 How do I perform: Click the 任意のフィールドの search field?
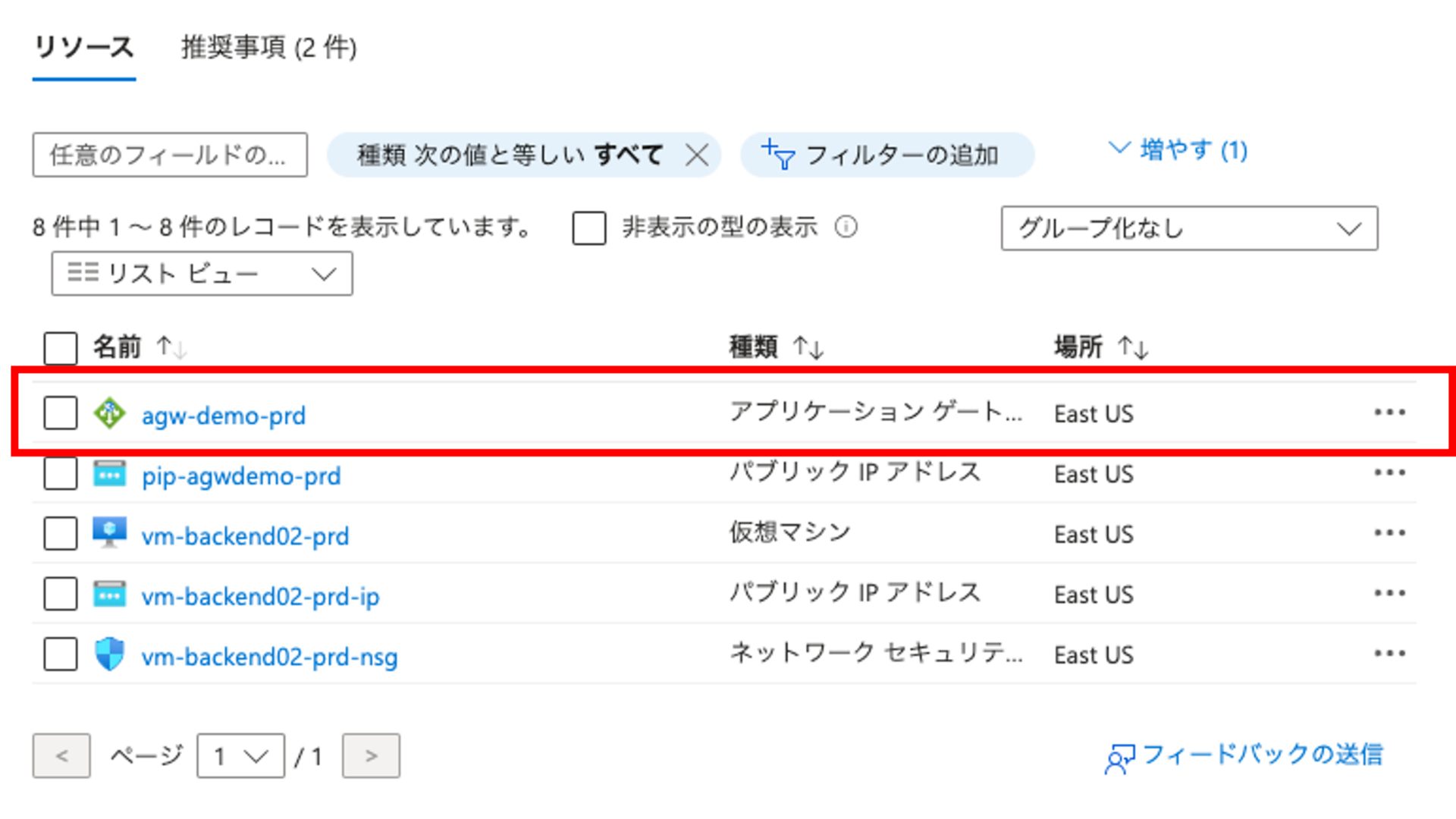click(168, 155)
